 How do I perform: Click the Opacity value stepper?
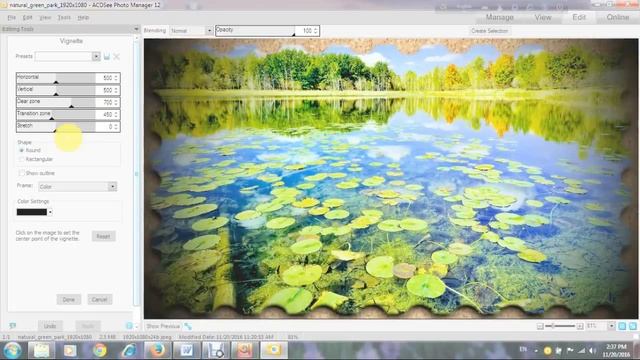(316, 31)
